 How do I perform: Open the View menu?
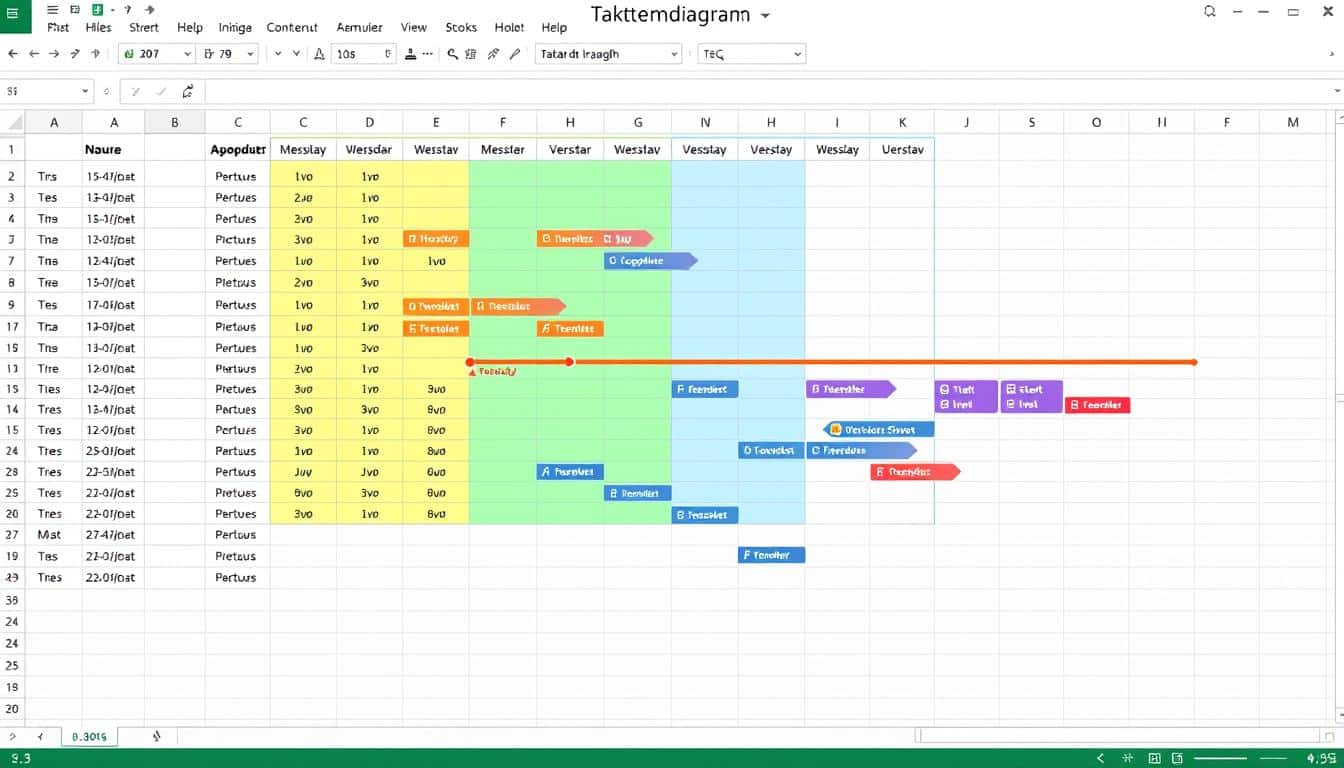pos(413,27)
